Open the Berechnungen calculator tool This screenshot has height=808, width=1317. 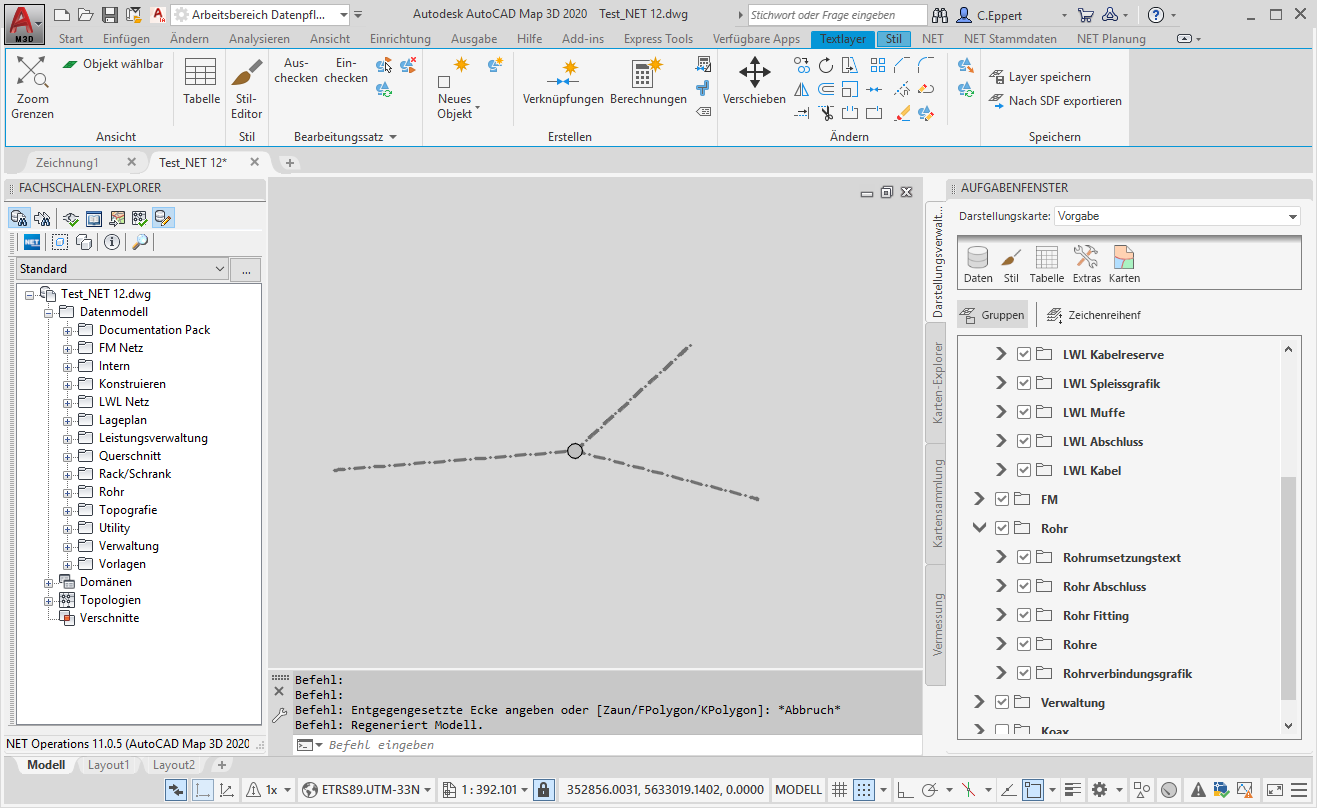[648, 82]
